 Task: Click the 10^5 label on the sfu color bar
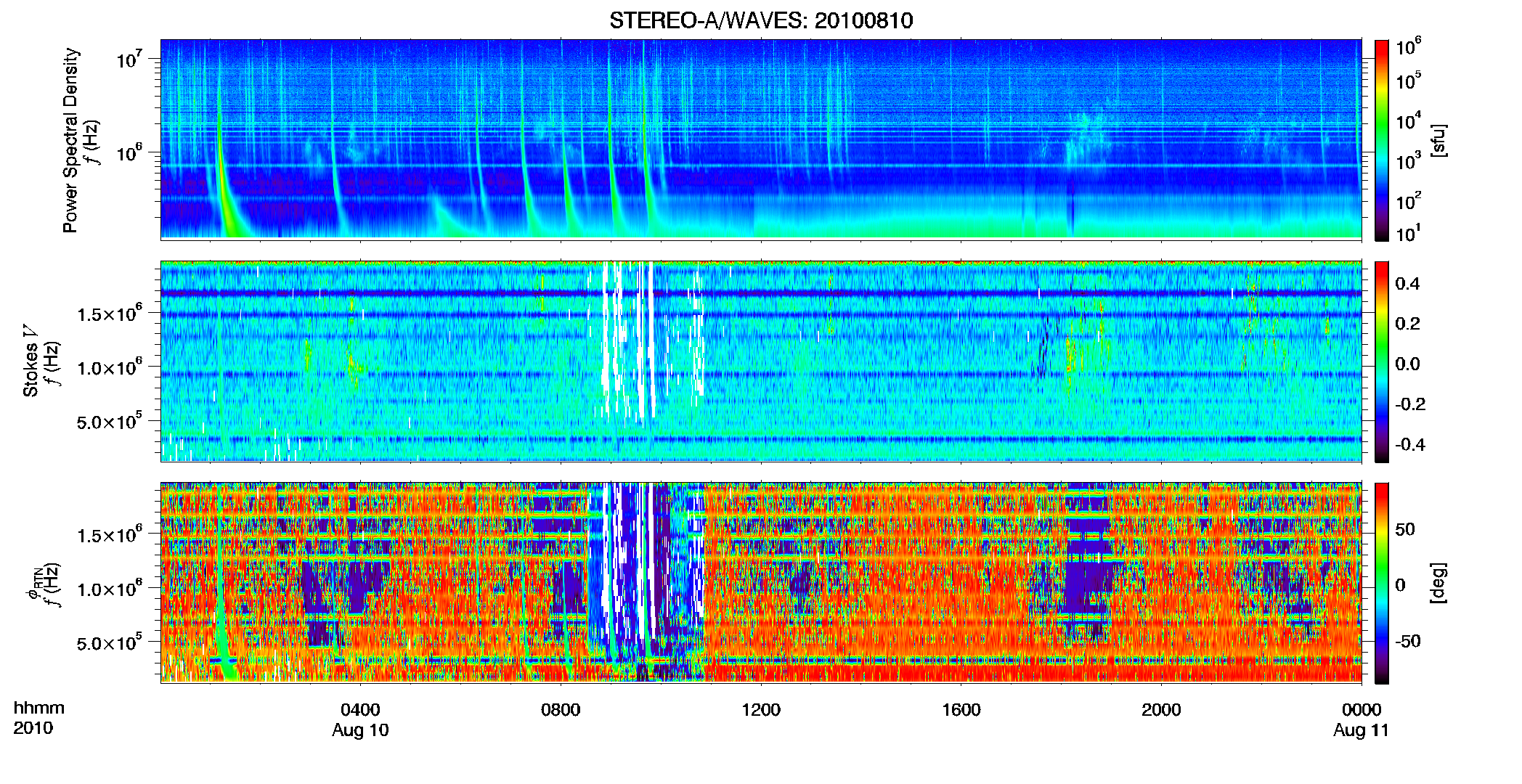tap(1409, 80)
